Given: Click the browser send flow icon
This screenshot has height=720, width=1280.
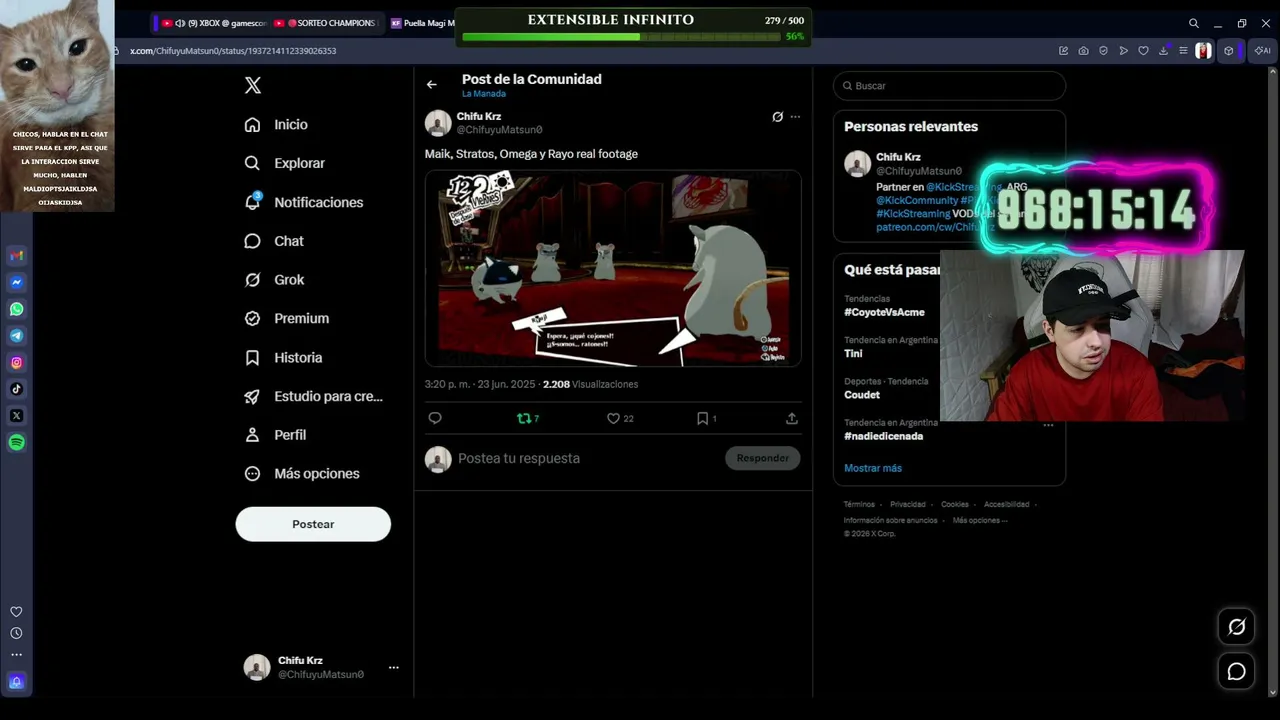Looking at the screenshot, I should pyautogui.click(x=1124, y=51).
